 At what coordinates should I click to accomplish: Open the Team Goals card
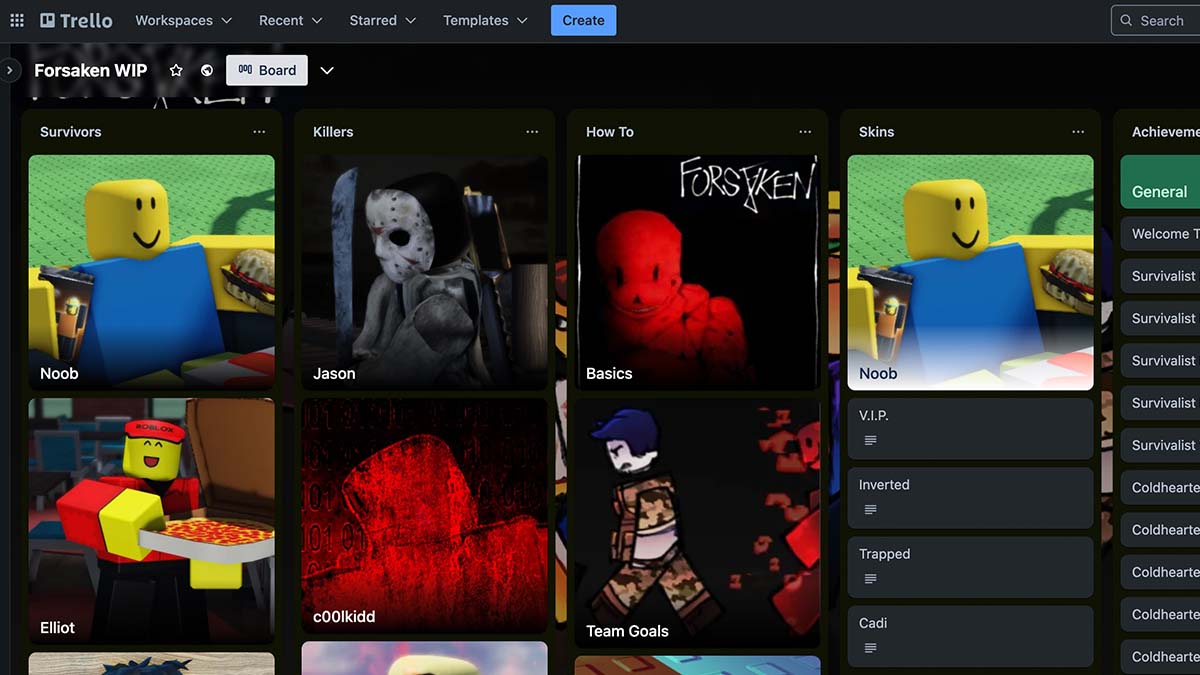click(698, 523)
